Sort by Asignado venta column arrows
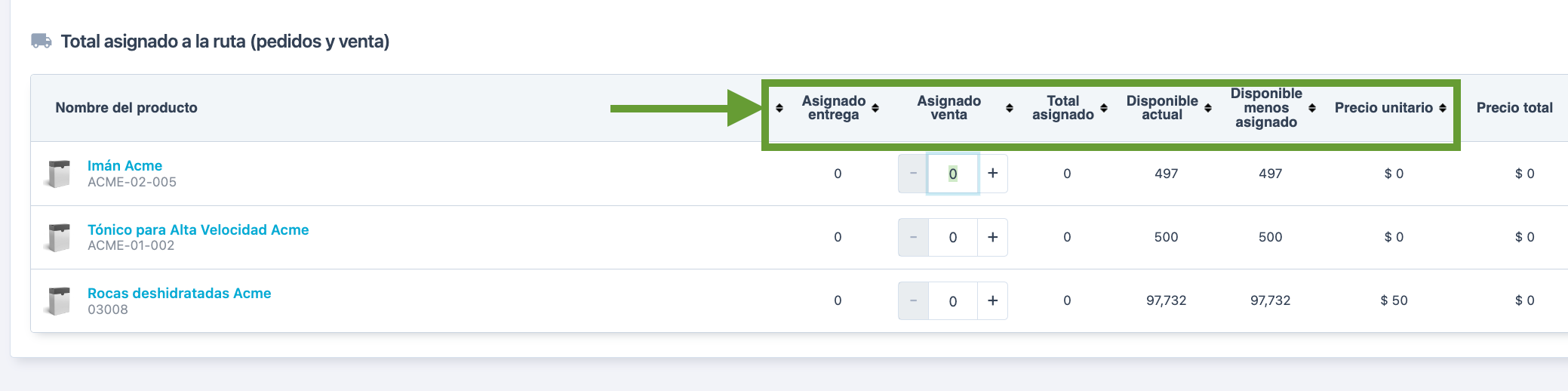1568x391 pixels. point(1010,108)
